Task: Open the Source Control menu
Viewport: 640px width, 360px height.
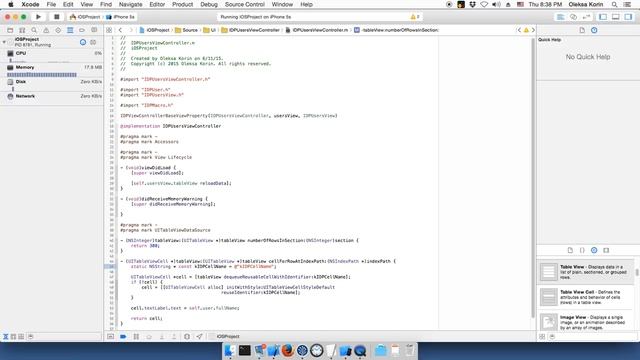Action: 244,4
